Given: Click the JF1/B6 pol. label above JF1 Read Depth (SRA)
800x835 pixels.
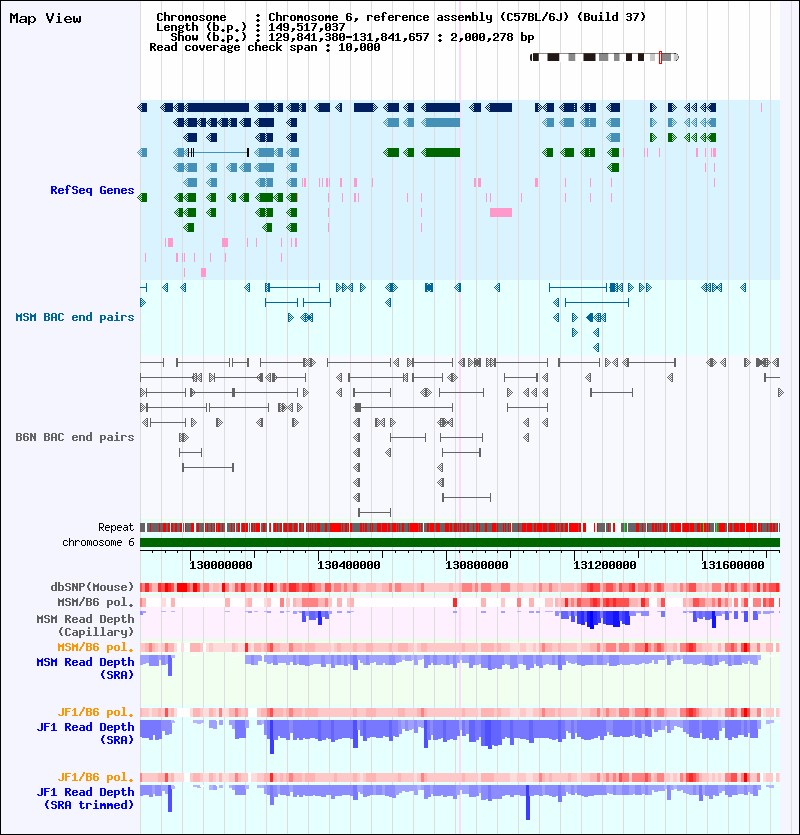Looking at the screenshot, I should (95, 713).
